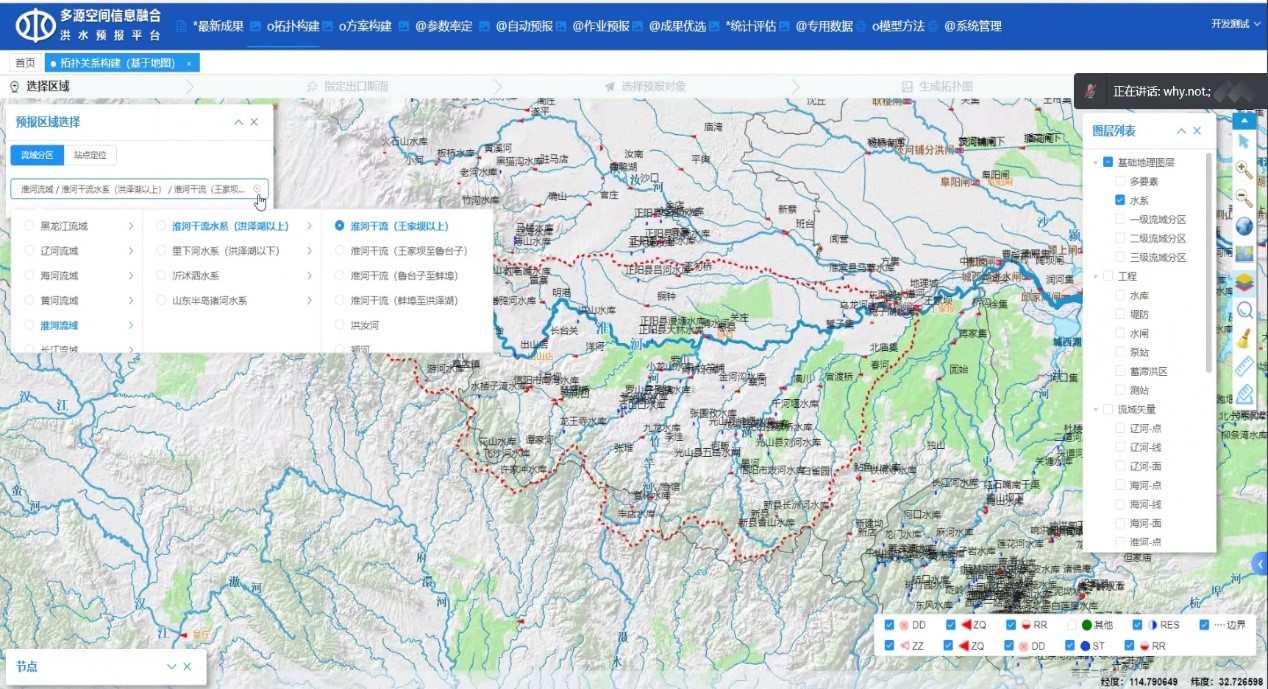Click the basemap switcher map icon
Screen dimensions: 1268x689
point(1244,254)
